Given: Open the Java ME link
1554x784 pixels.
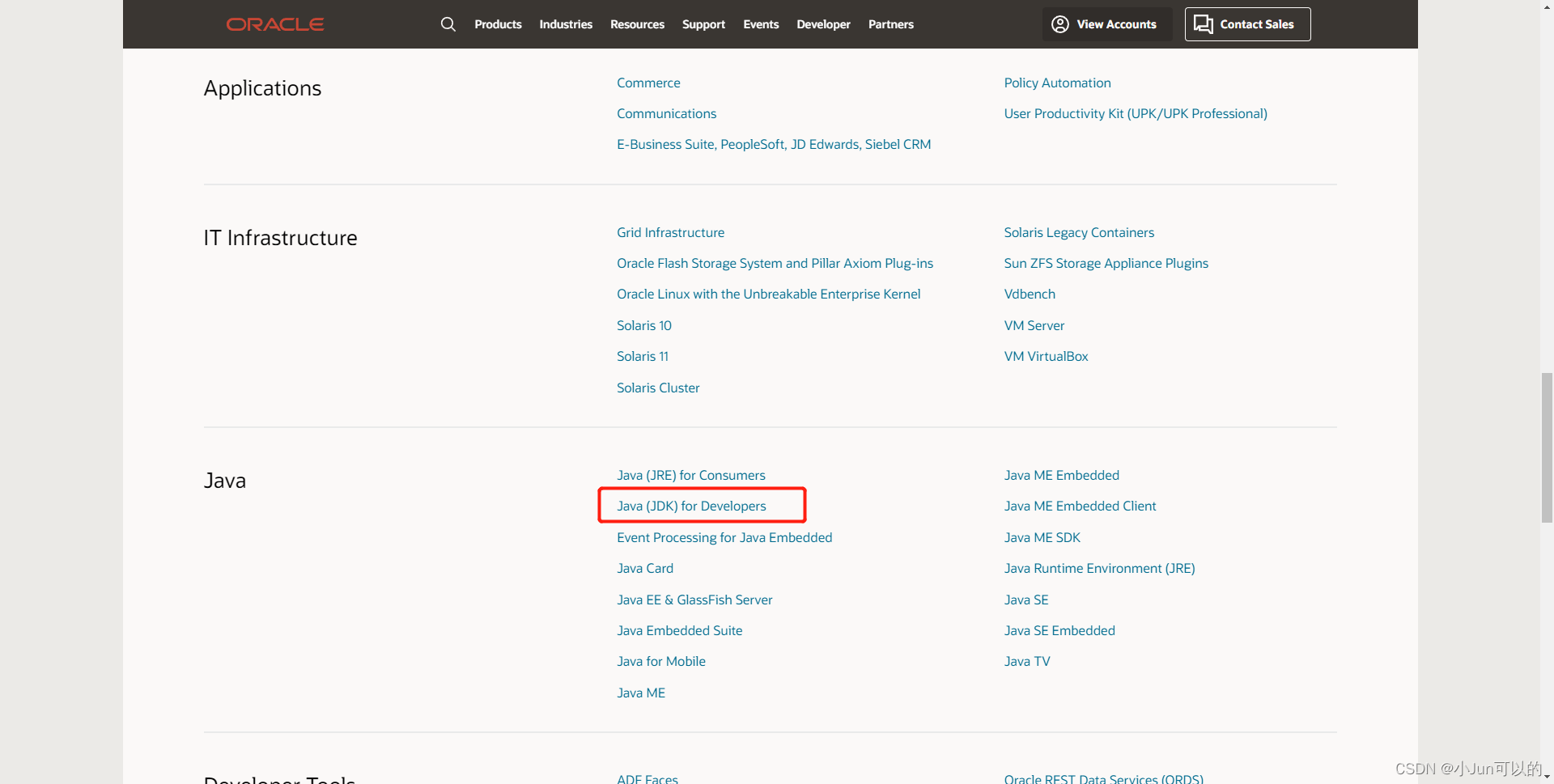Looking at the screenshot, I should [x=641, y=693].
